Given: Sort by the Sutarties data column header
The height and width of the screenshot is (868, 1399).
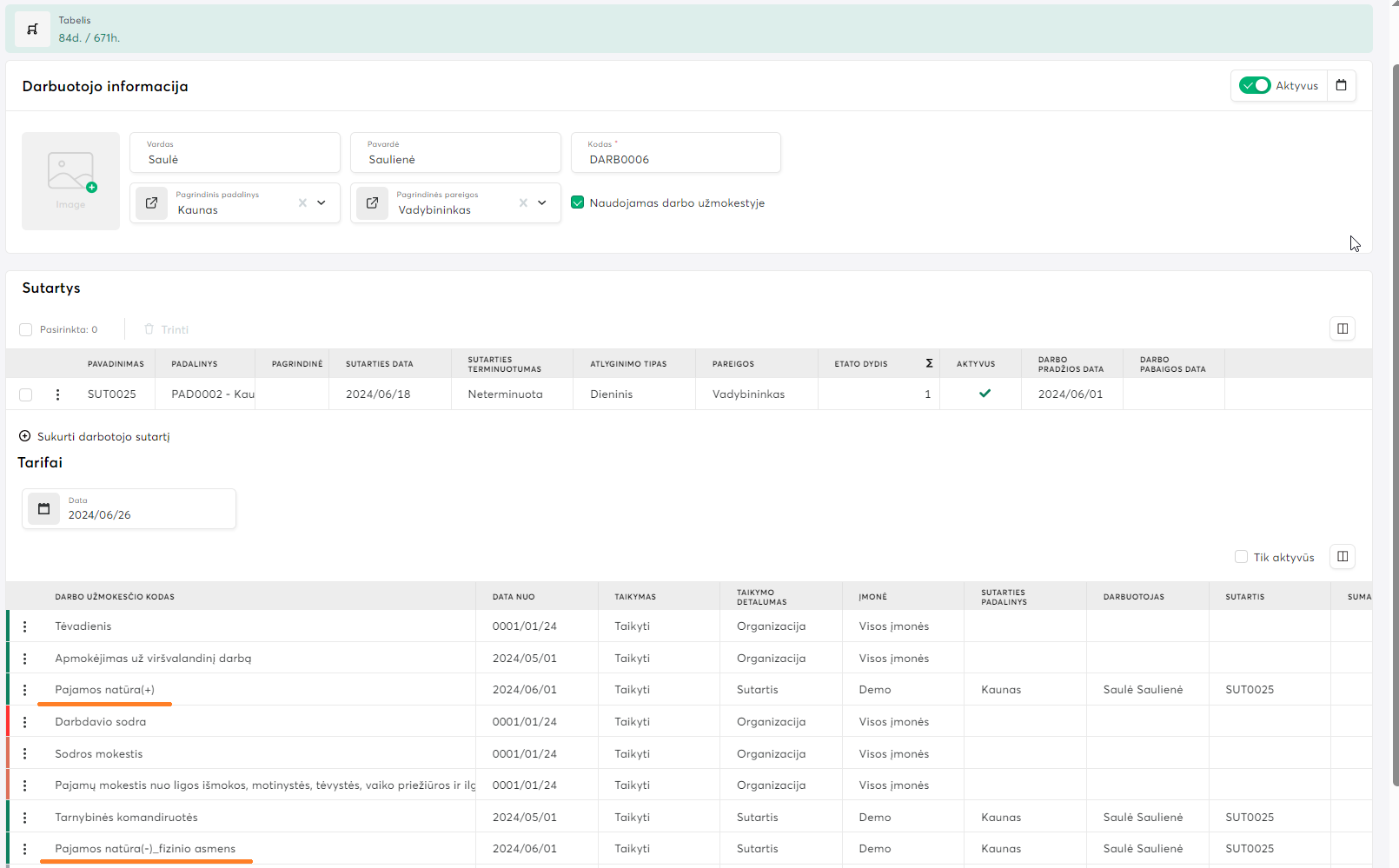Looking at the screenshot, I should [379, 364].
